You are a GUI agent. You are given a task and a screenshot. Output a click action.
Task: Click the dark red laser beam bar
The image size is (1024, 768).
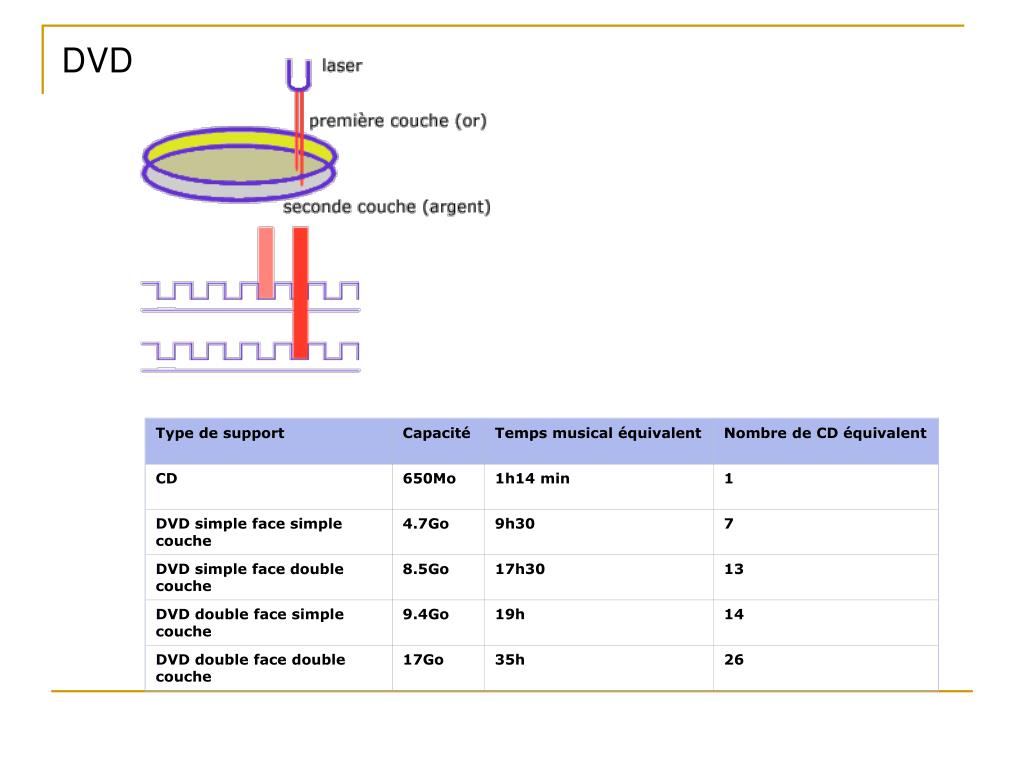point(300,293)
